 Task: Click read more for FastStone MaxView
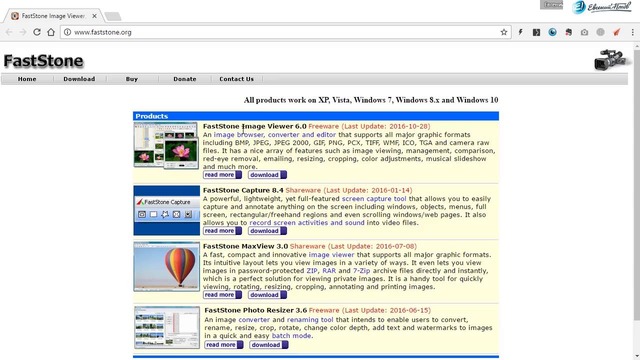222,295
